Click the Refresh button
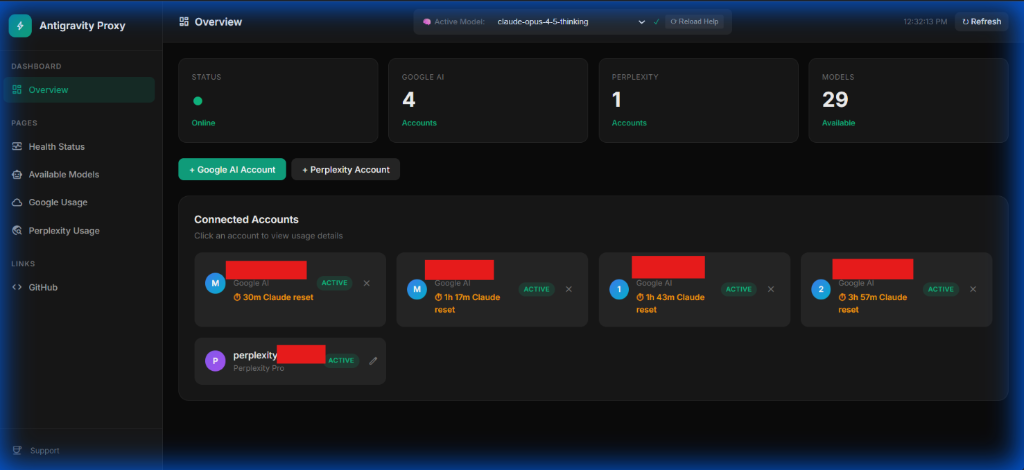Screen dimensions: 1024x470 (x=981, y=22)
